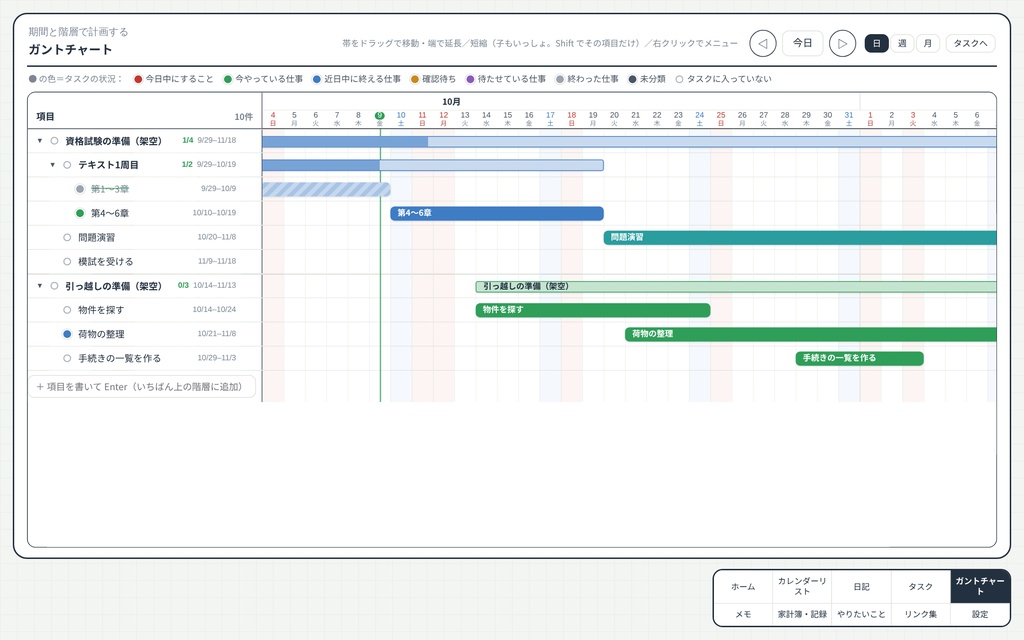Focus the 項目を書いて Enter input field

(x=142, y=387)
